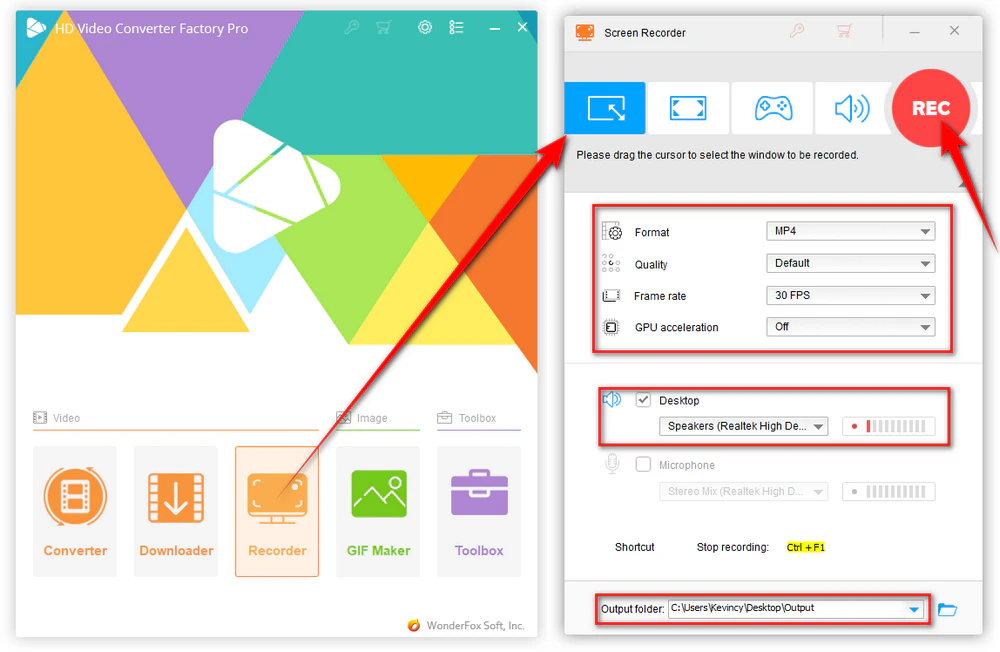
Task: Expand the Output folder path dropdown
Action: tap(913, 609)
